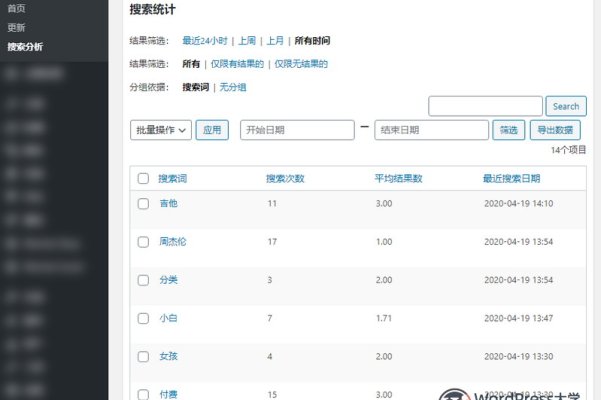Check the 周杰伦 row checkbox

click(143, 242)
